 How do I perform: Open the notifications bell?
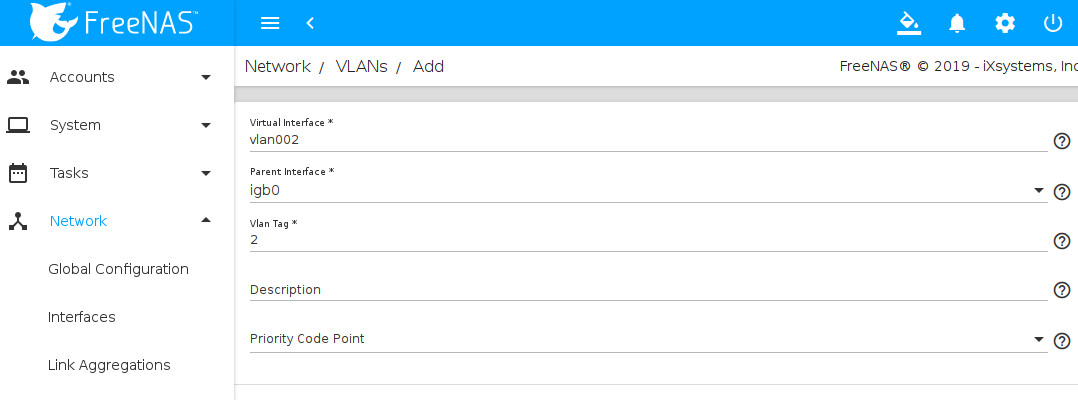[x=957, y=23]
